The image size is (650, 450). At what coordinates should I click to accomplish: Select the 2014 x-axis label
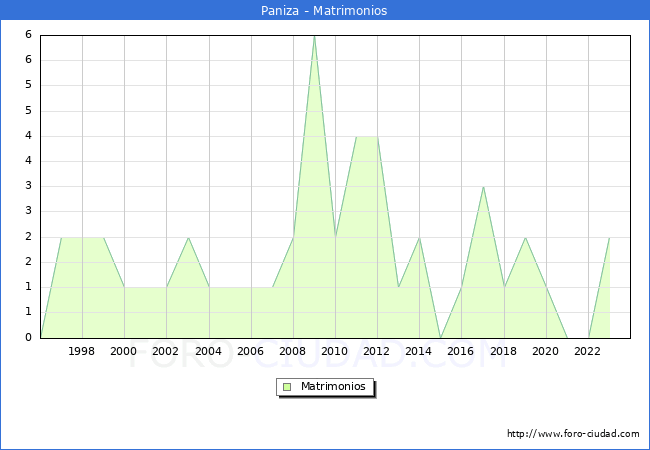click(418, 351)
